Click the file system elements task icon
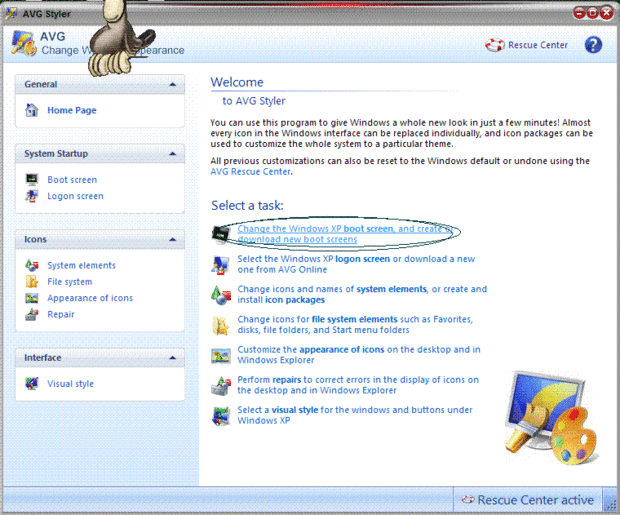The image size is (620, 515). coord(221,326)
